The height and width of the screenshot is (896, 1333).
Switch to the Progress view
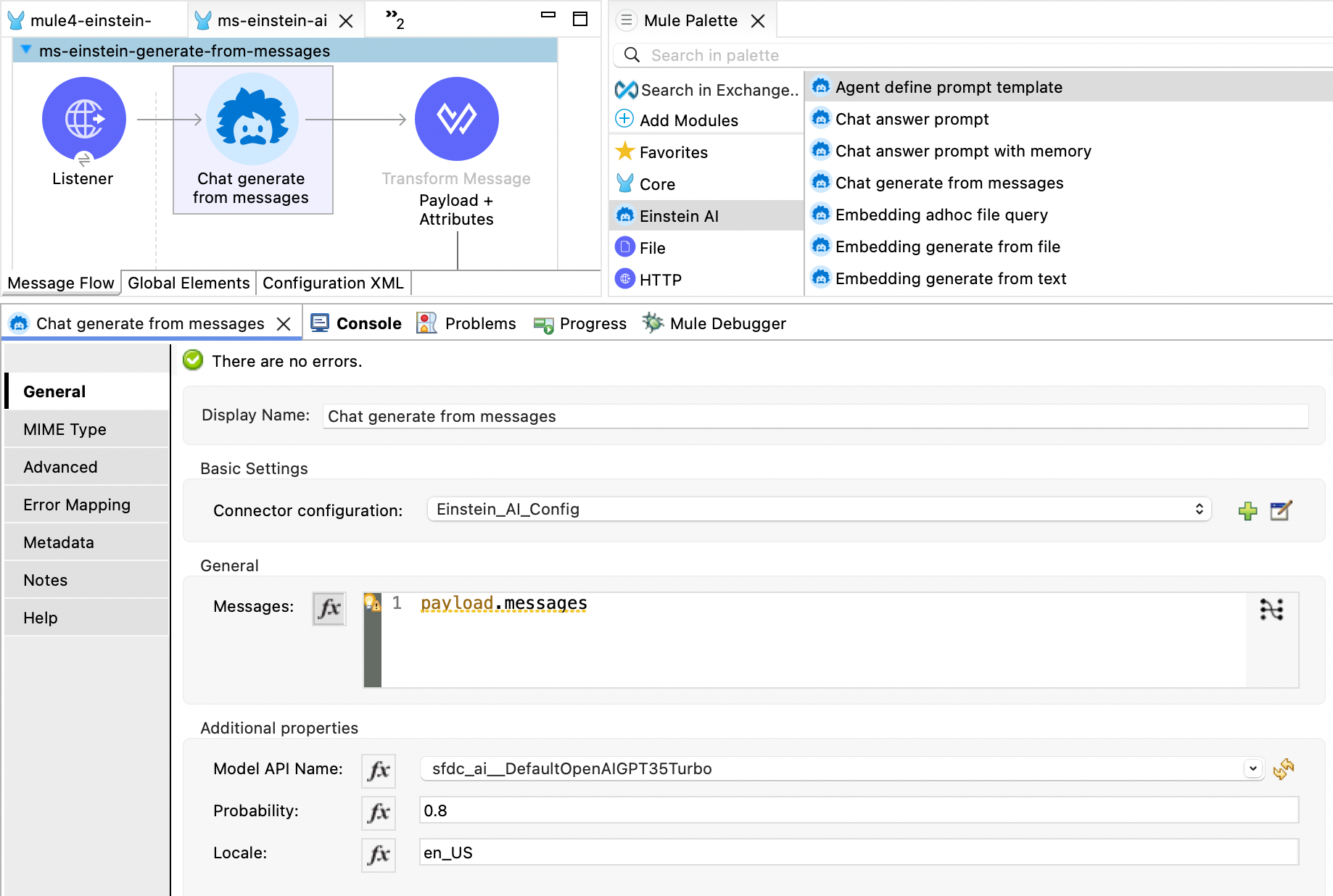579,323
